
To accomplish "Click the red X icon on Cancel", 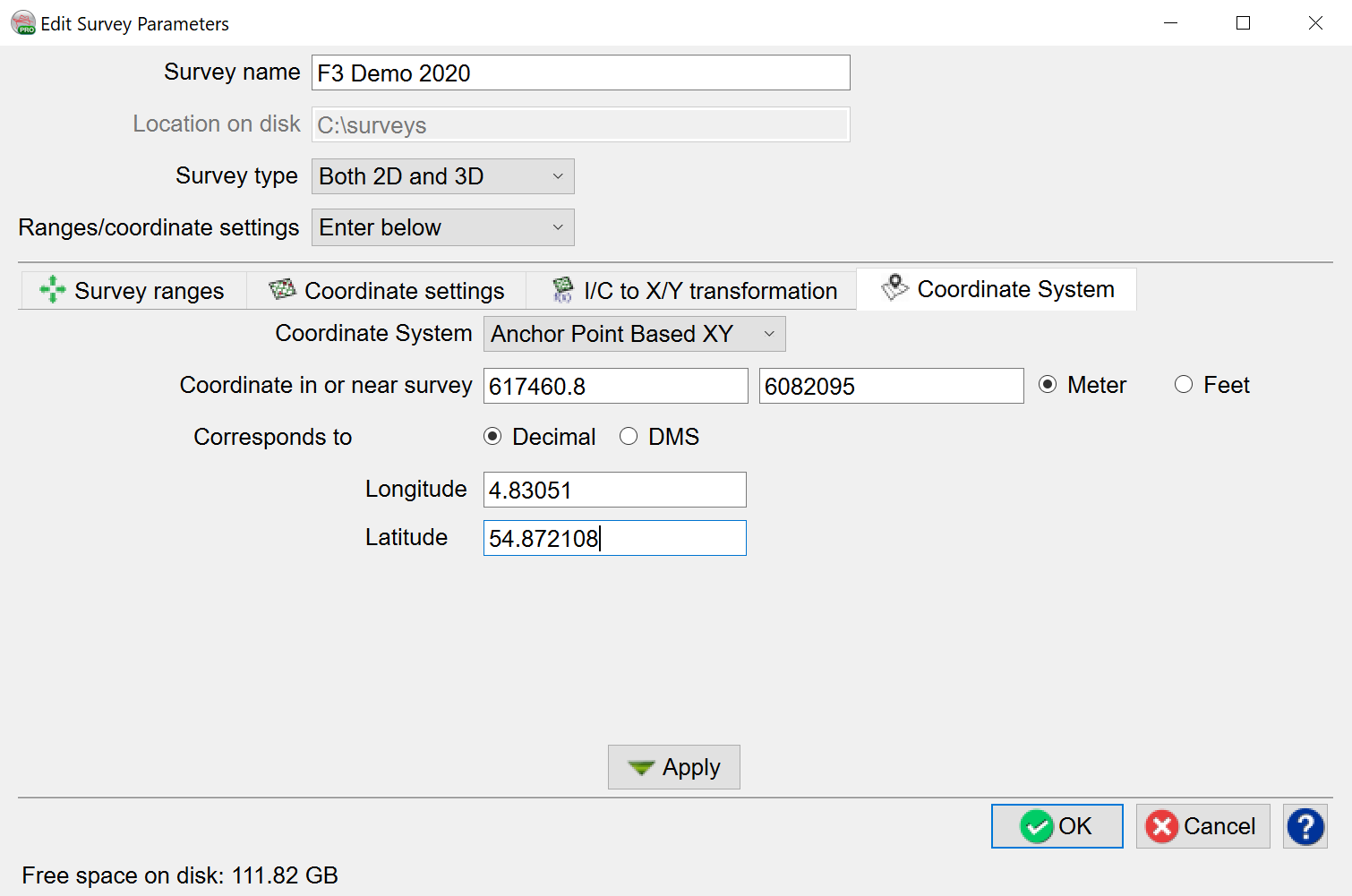I will [1161, 826].
